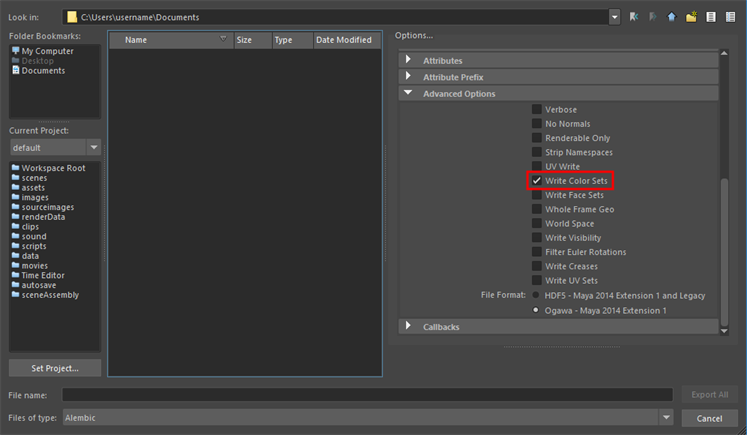Click the Set Project button

pos(55,368)
